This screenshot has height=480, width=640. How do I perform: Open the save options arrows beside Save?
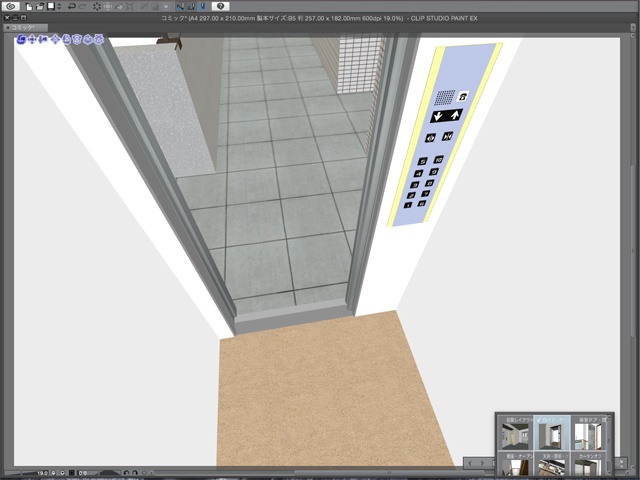click(59, 6)
